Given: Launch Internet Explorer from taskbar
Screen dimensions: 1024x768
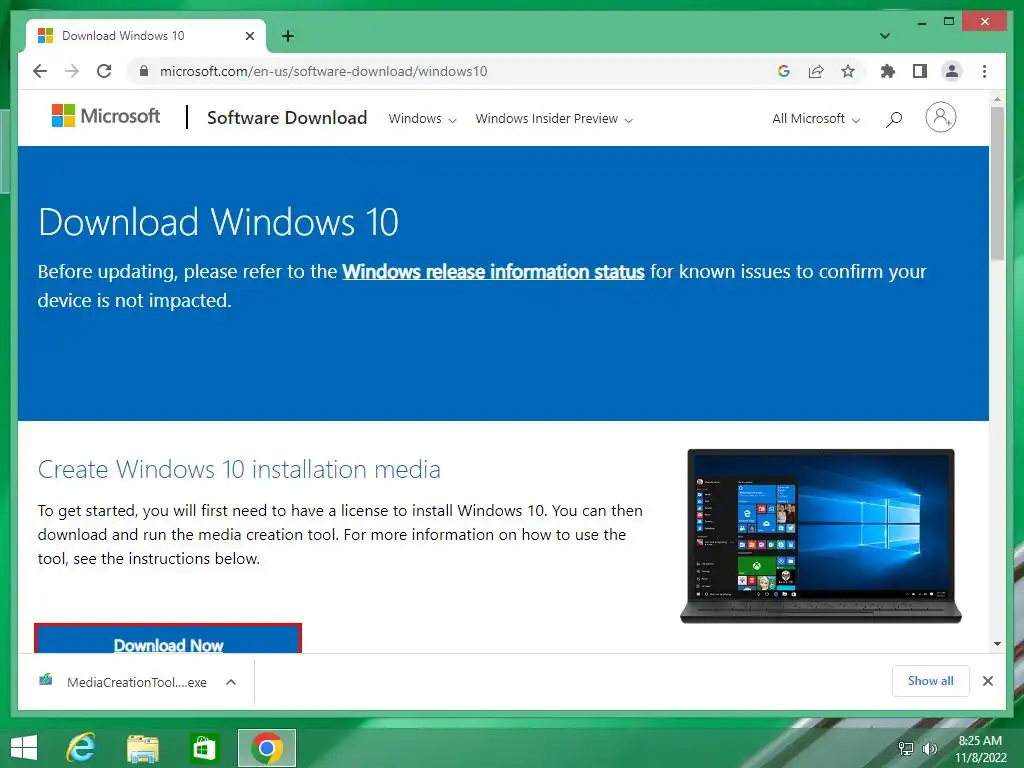Looking at the screenshot, I should (x=81, y=748).
